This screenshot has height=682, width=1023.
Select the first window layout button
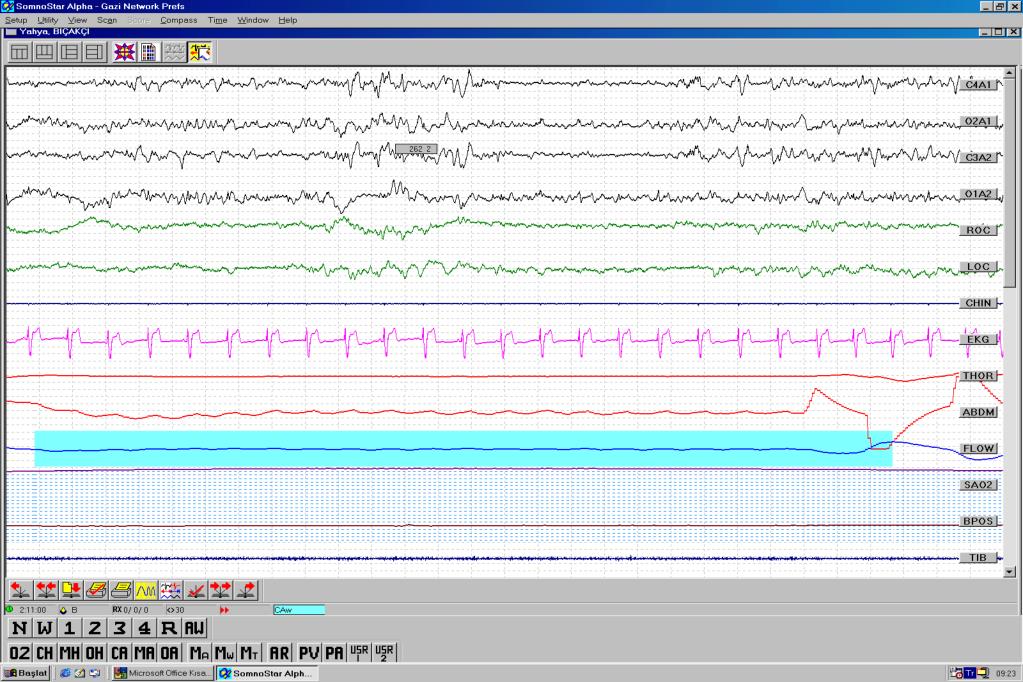pos(19,53)
